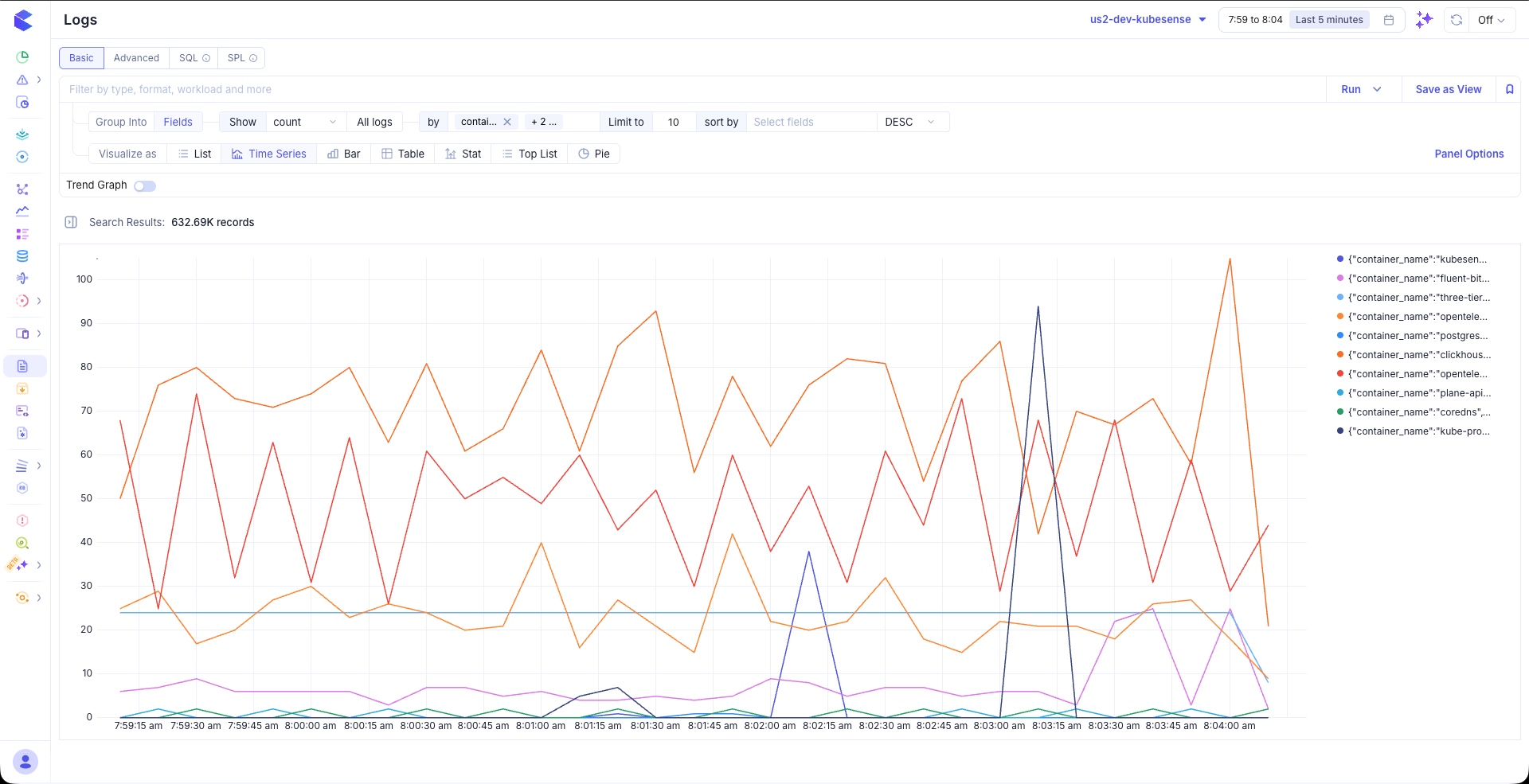Toggle the fluent-bit legend series visibility
Screen dimensions: 1529x784
[1412, 279]
